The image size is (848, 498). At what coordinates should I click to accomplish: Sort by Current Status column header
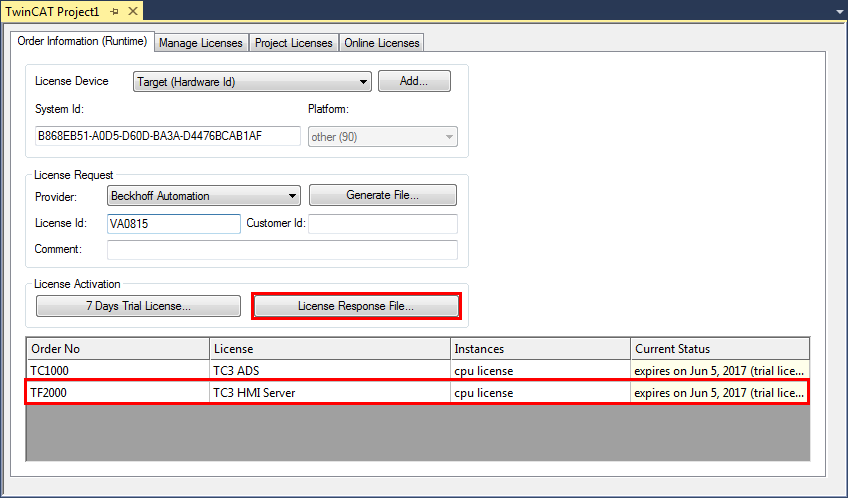720,349
